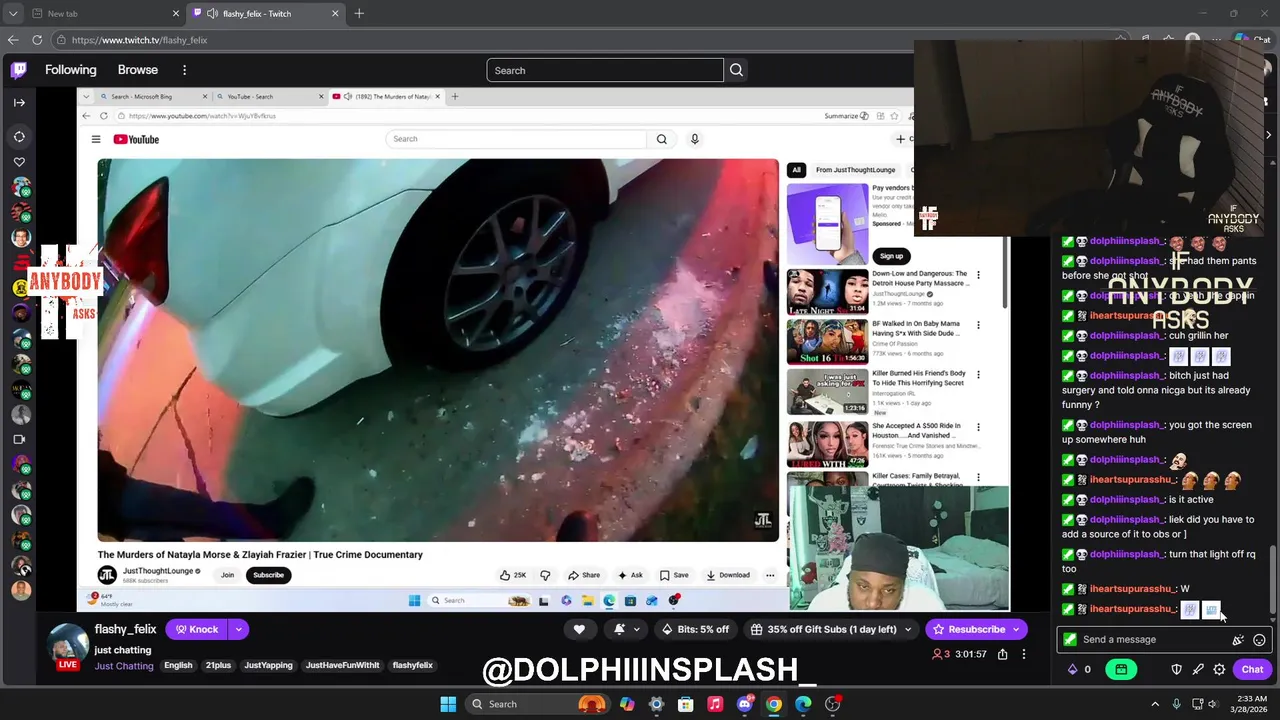The width and height of the screenshot is (1280, 720).
Task: Select the All filter chip on YouTube
Action: [x=796, y=170]
